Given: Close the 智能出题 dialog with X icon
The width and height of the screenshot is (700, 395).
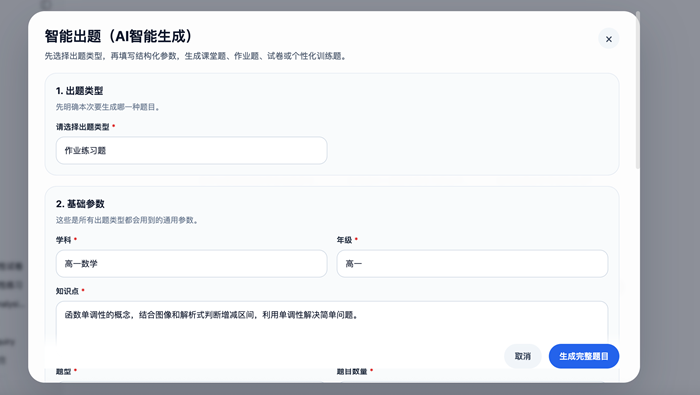Looking at the screenshot, I should 608,39.
